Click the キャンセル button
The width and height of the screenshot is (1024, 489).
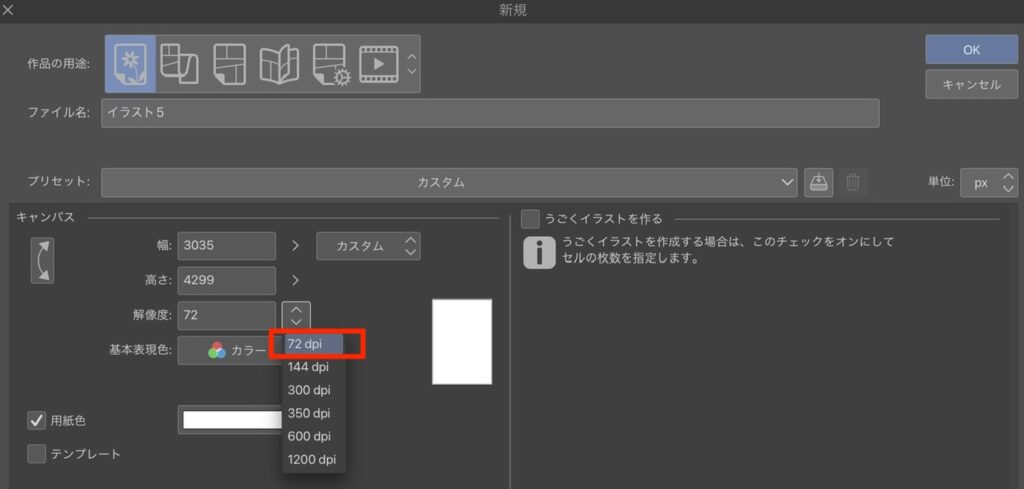click(971, 84)
